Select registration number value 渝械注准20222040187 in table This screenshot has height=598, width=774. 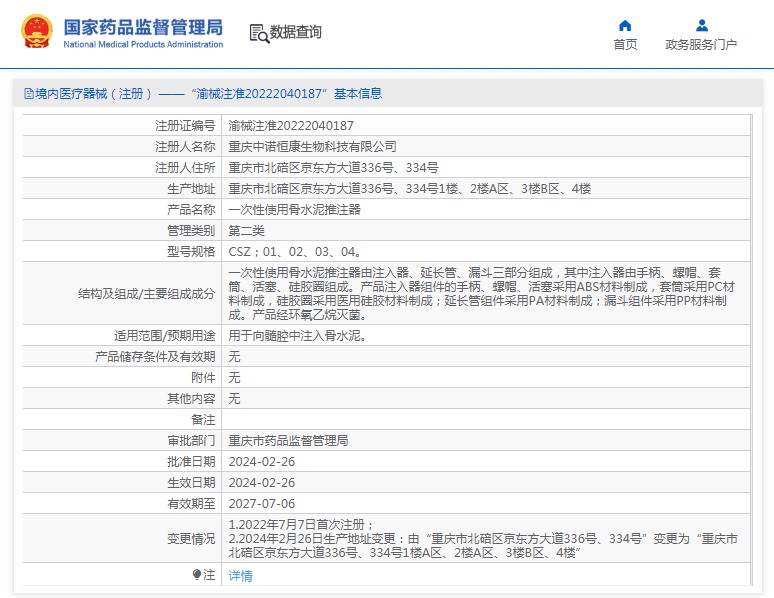click(291, 126)
